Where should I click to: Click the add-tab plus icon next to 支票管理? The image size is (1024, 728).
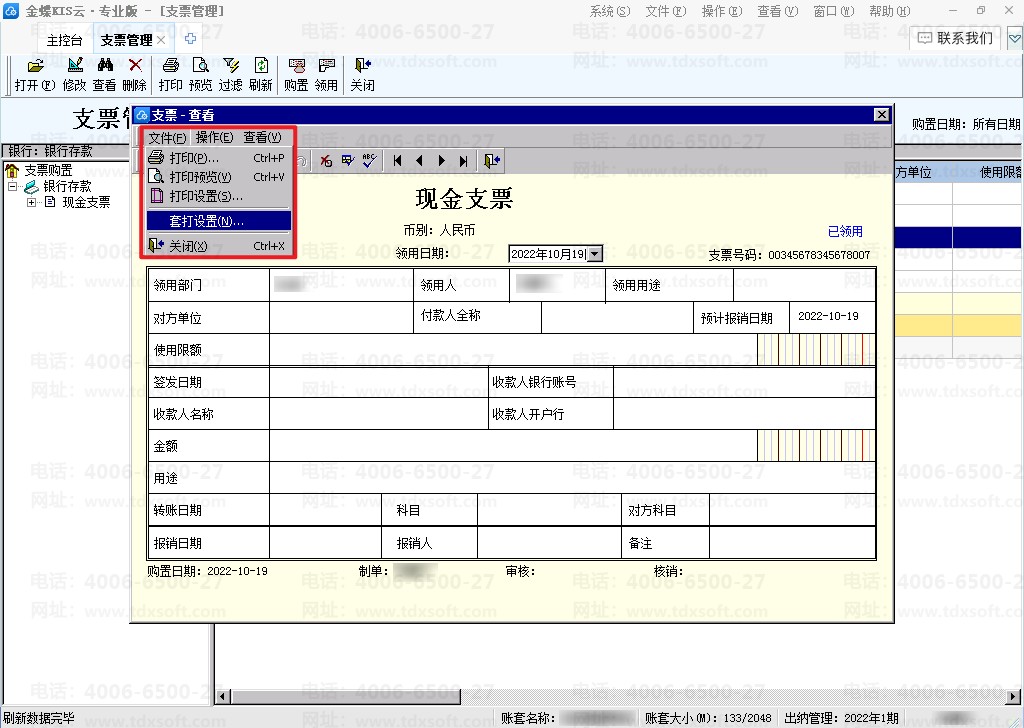(190, 39)
